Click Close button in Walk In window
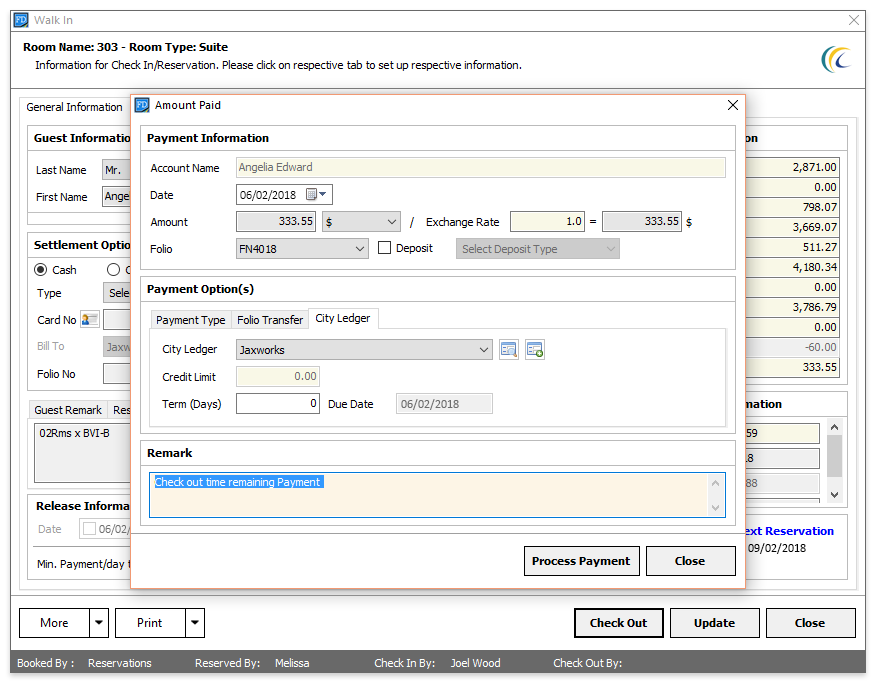The width and height of the screenshot is (876, 683). (x=810, y=623)
